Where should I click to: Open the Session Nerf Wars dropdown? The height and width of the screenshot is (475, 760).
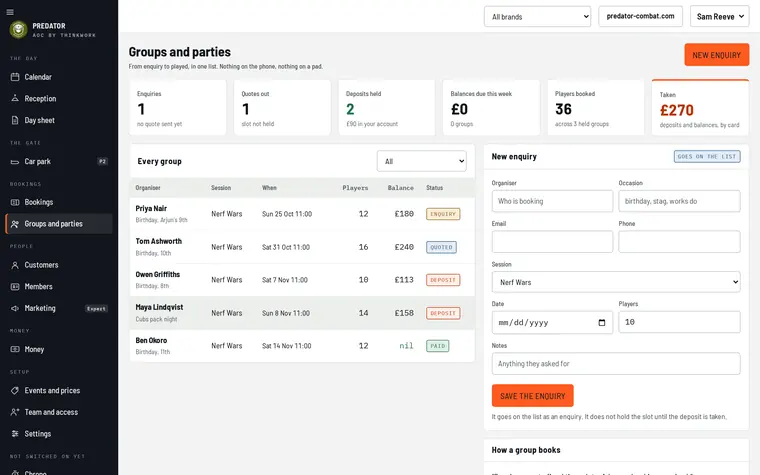click(x=616, y=282)
